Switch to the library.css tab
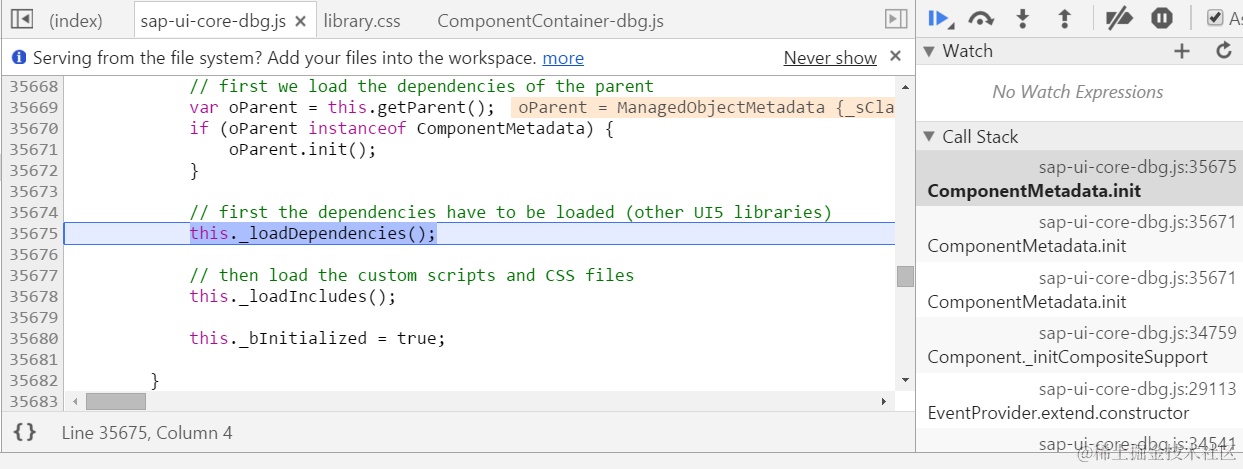 tap(362, 20)
